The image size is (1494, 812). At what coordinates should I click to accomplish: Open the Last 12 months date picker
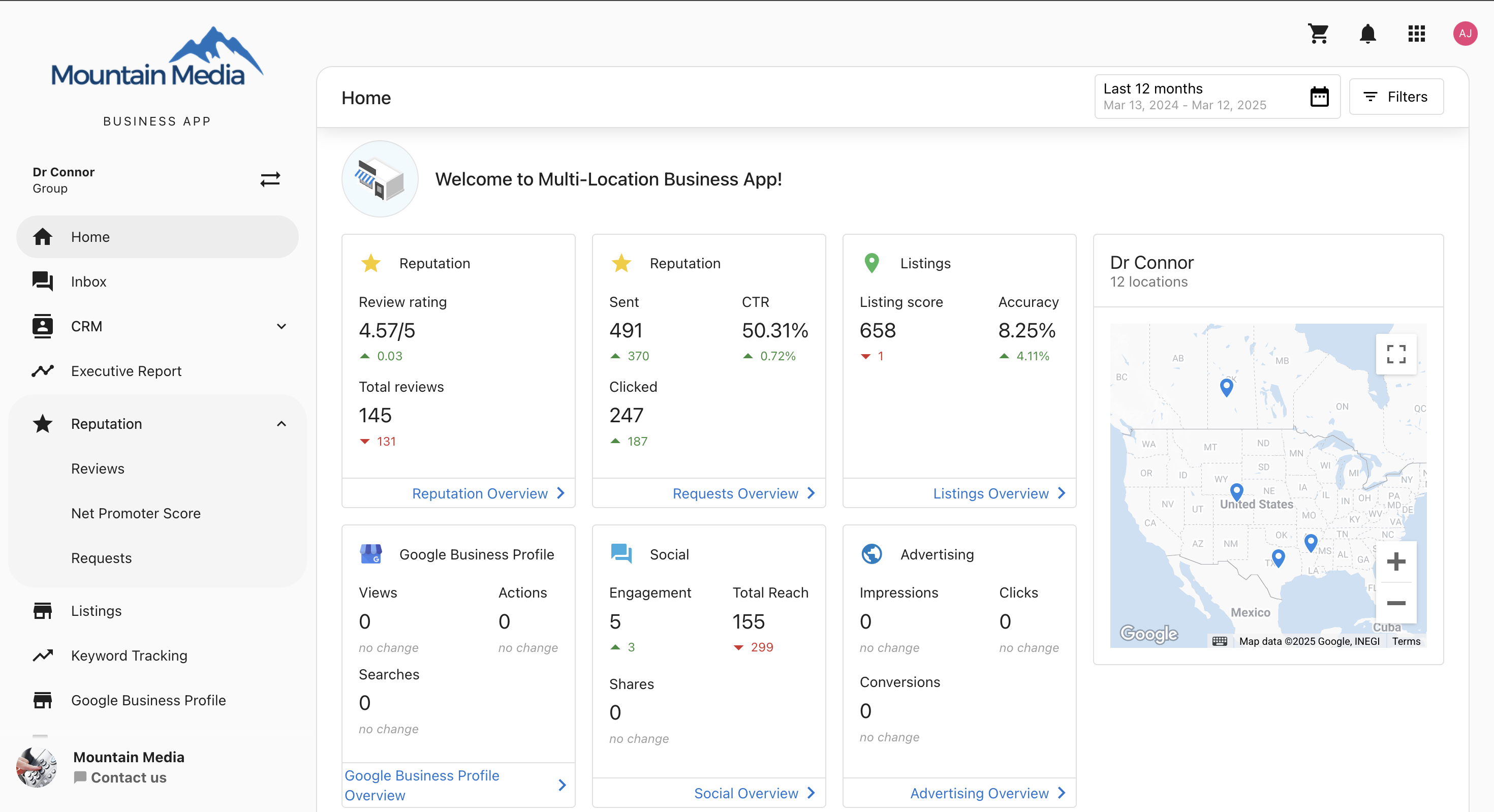1217,97
